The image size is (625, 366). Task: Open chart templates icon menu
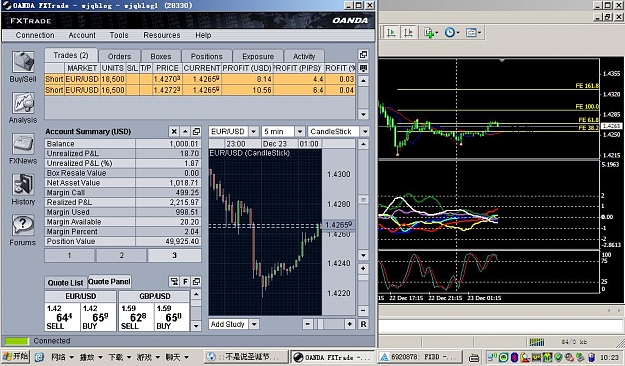(473, 32)
